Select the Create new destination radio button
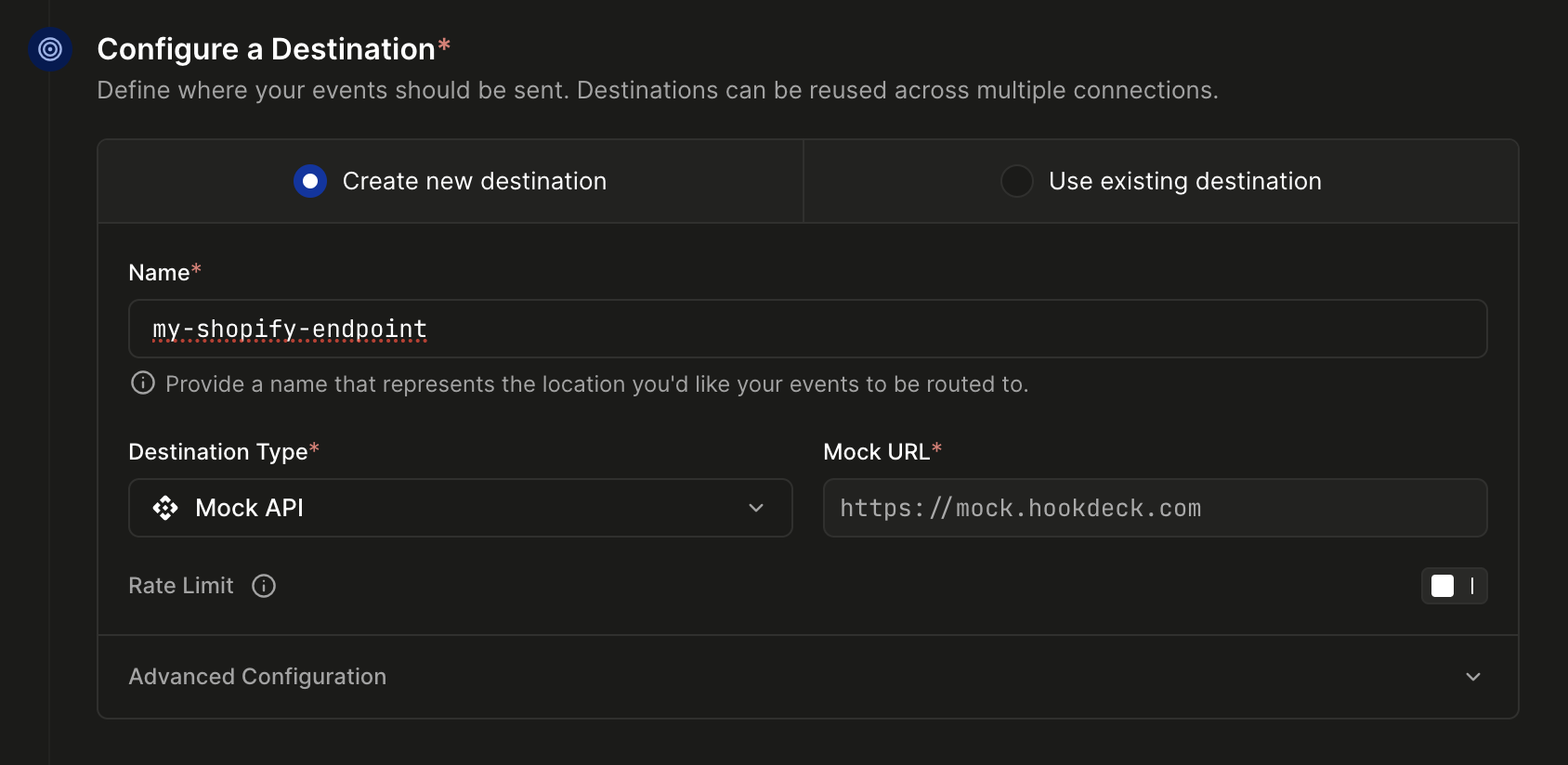The width and height of the screenshot is (1568, 765). 310,181
